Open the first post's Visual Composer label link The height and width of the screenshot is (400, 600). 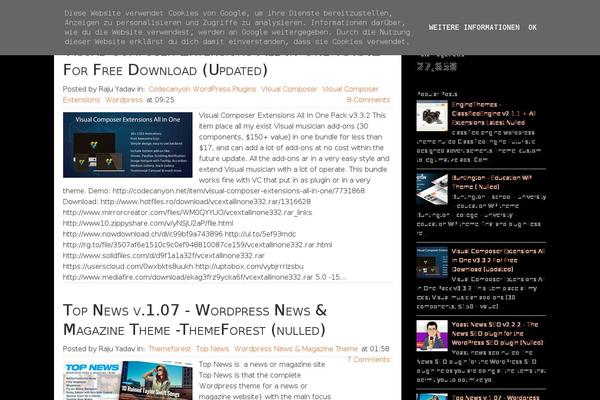tap(289, 89)
